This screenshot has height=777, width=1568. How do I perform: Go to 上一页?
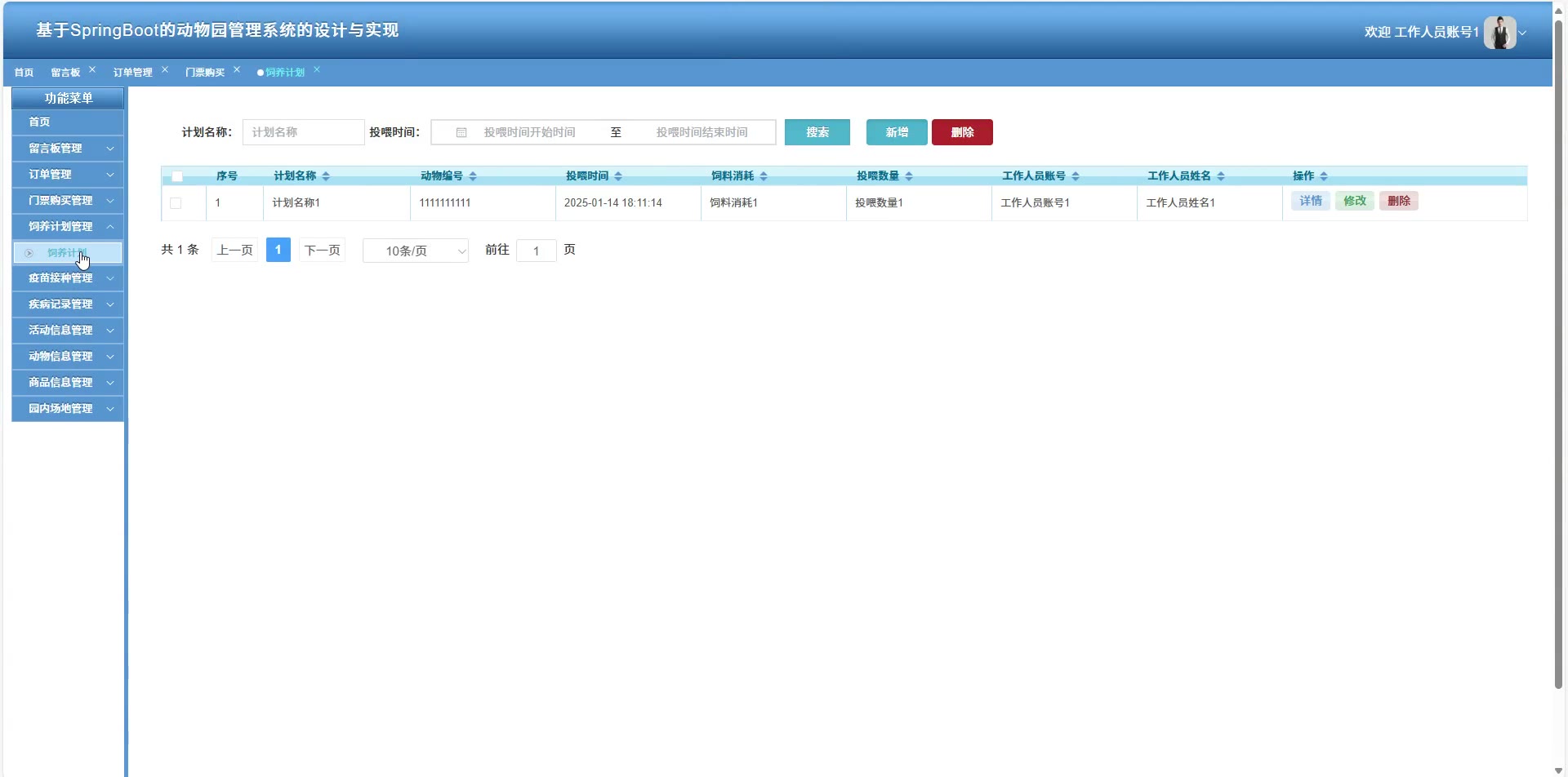click(x=235, y=250)
